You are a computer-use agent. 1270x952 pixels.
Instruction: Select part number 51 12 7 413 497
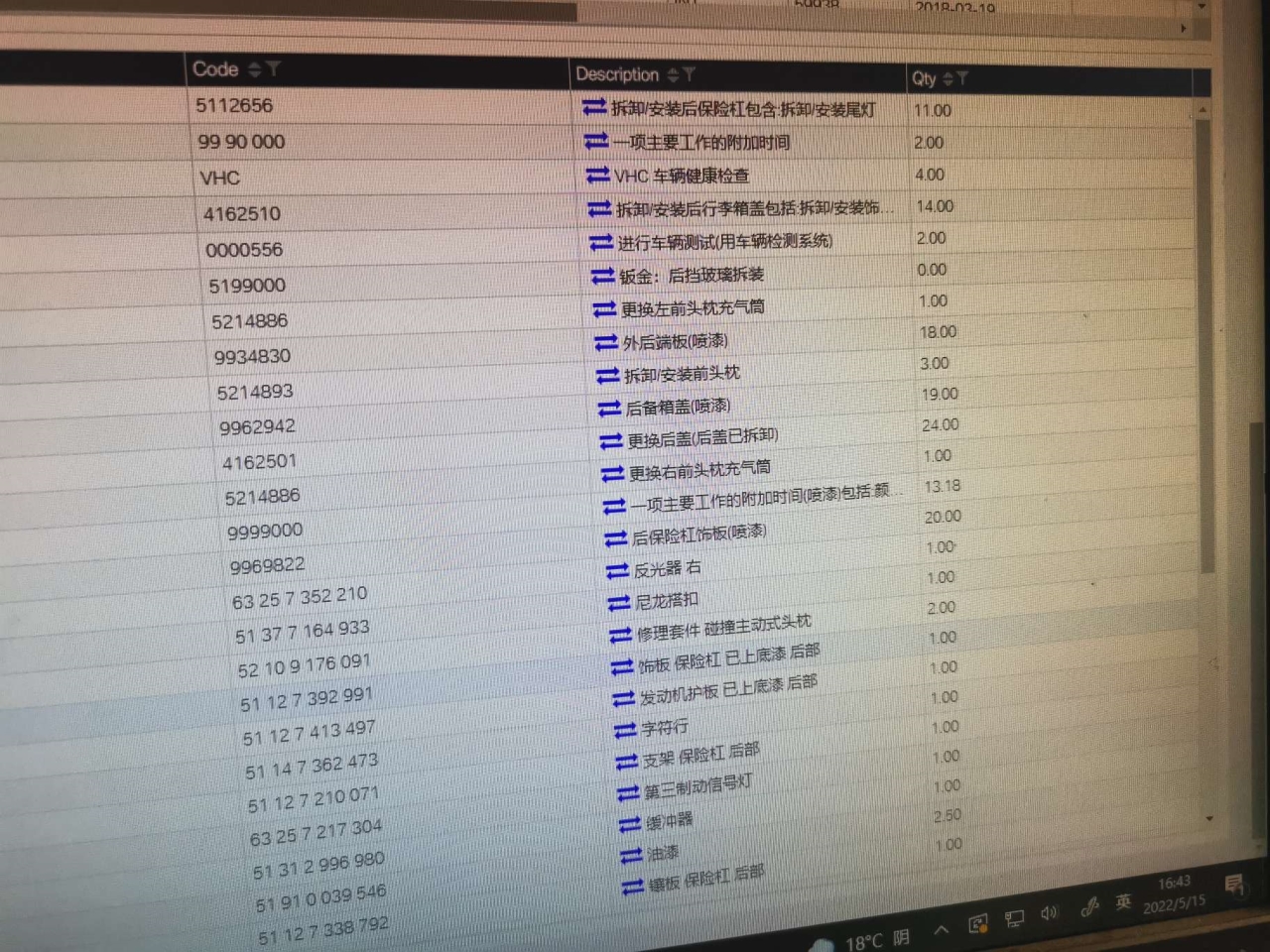tap(310, 733)
